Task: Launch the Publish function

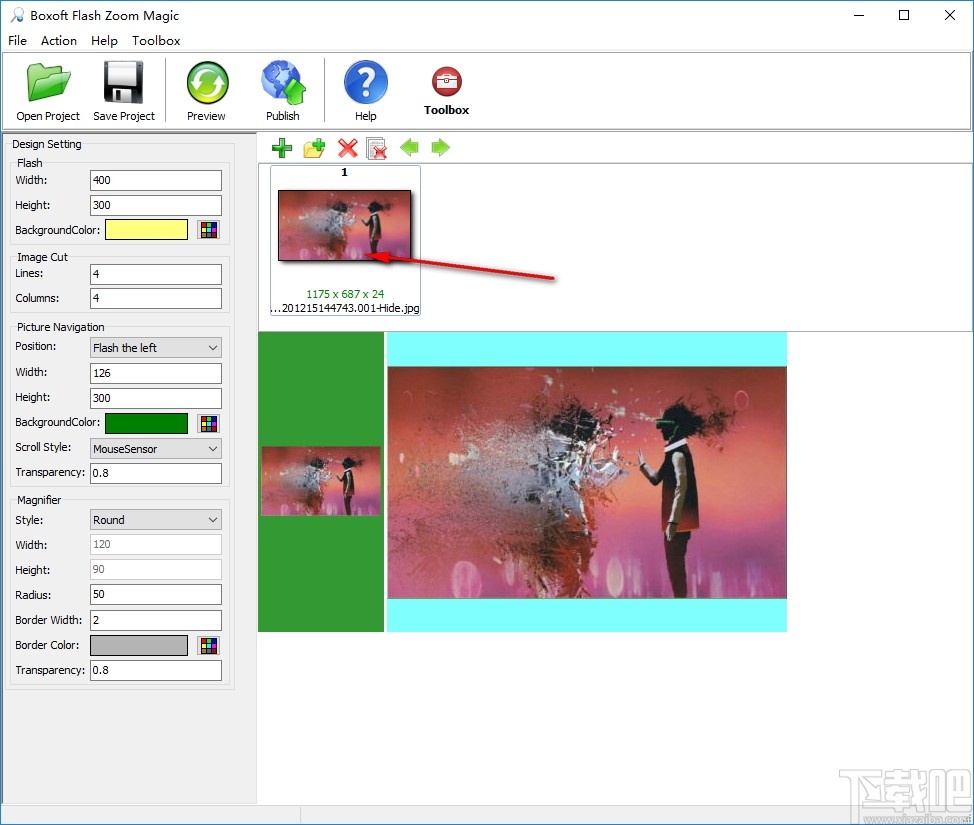Action: [x=283, y=90]
